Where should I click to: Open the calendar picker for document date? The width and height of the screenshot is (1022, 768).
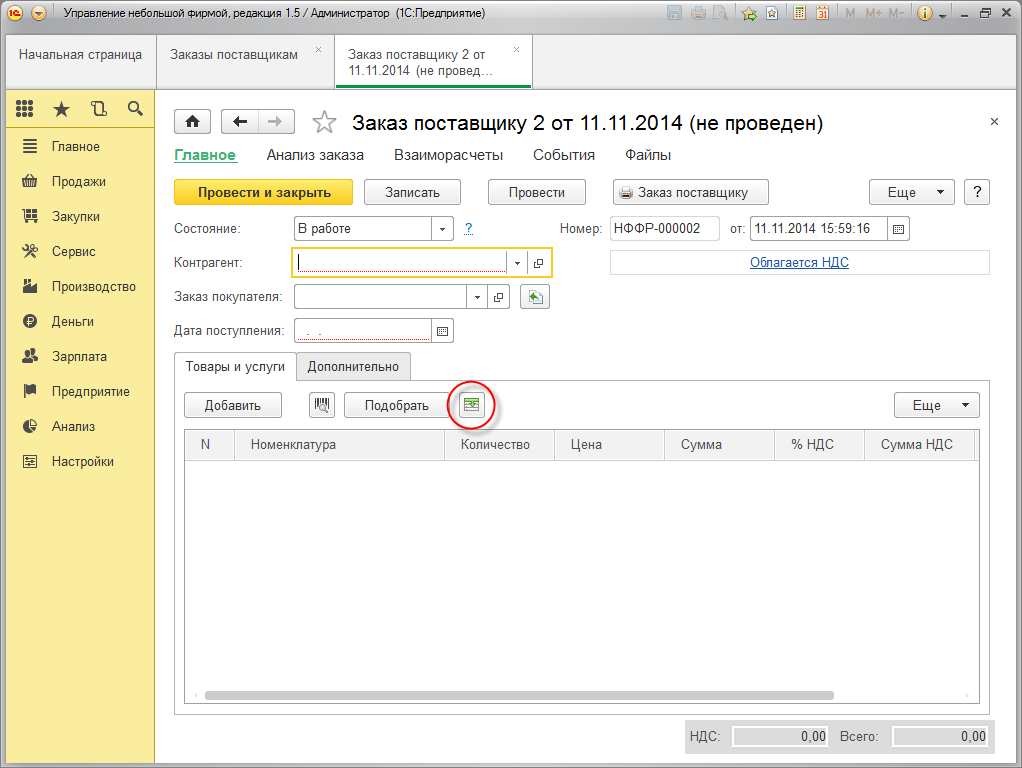[x=898, y=229]
